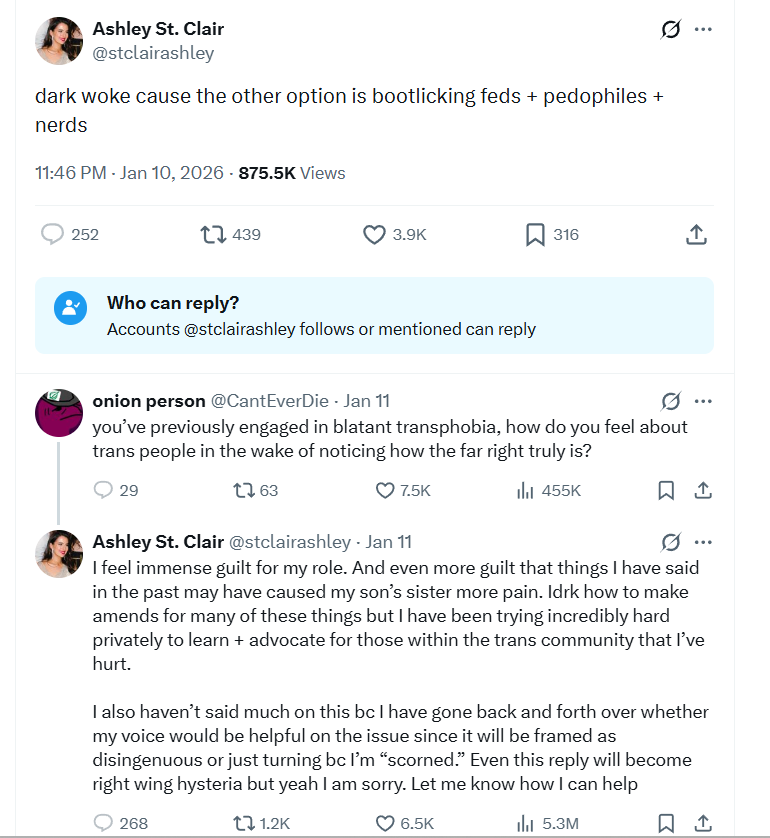This screenshot has height=838, width=770.
Task: Bookmark the main post with 316 bookmarks
Action: coord(535,234)
